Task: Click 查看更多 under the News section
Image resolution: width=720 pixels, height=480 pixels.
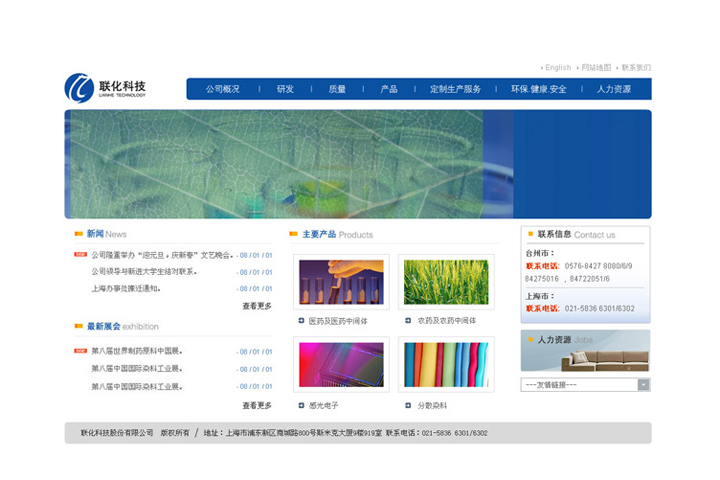Action: [257, 306]
